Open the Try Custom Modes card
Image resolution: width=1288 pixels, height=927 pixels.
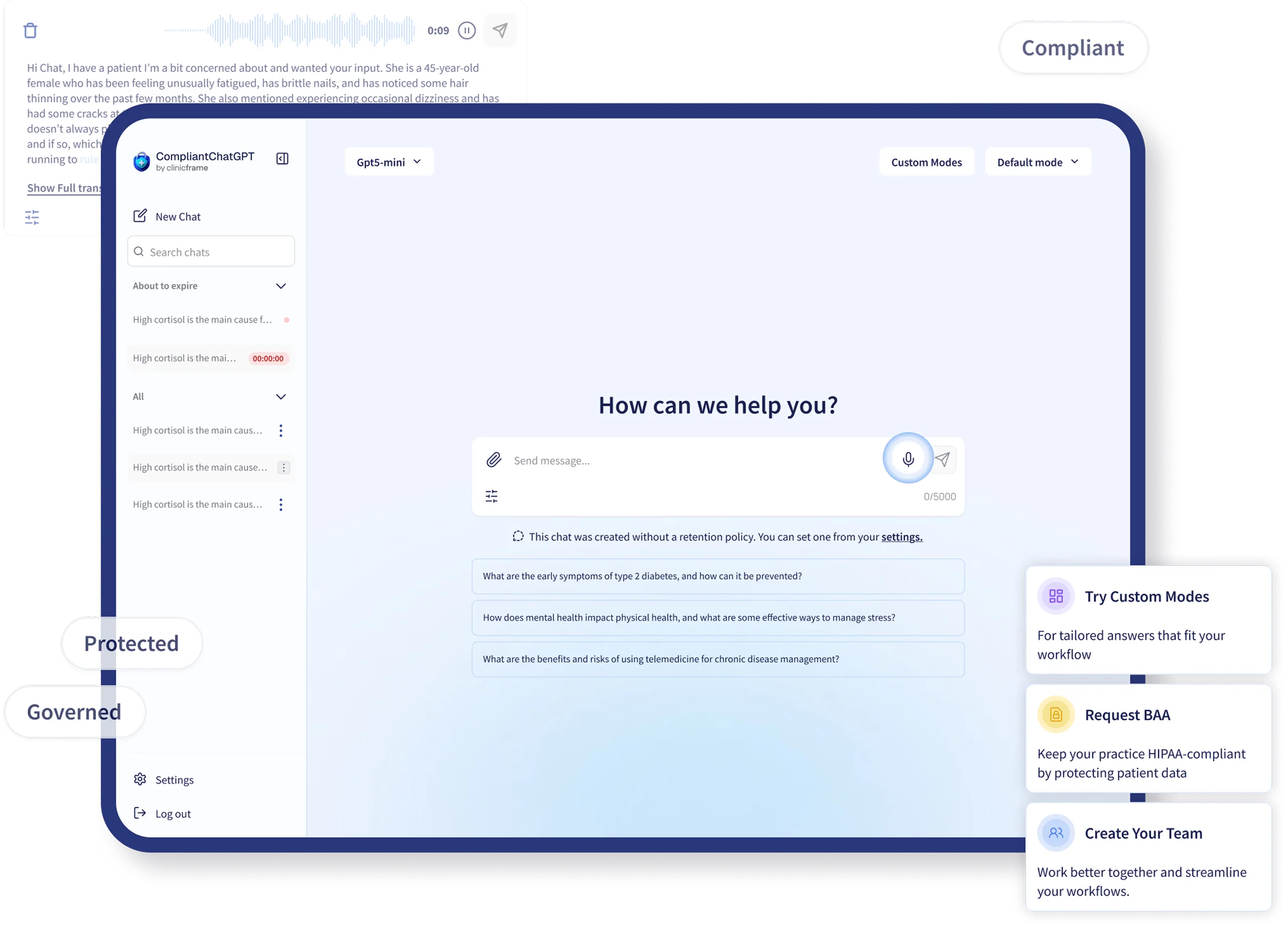pos(1148,620)
